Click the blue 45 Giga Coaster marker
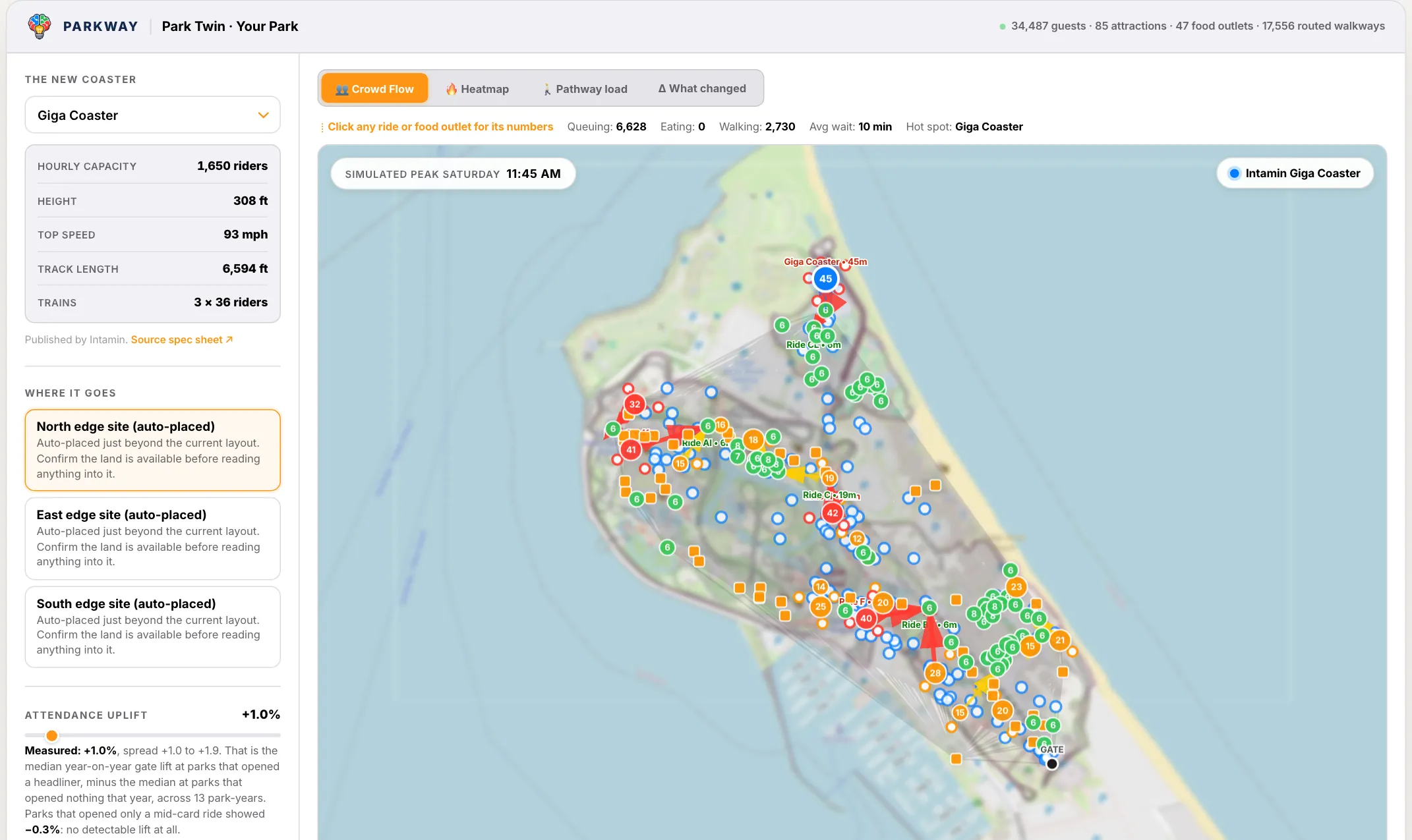The height and width of the screenshot is (840, 1412). click(x=825, y=279)
